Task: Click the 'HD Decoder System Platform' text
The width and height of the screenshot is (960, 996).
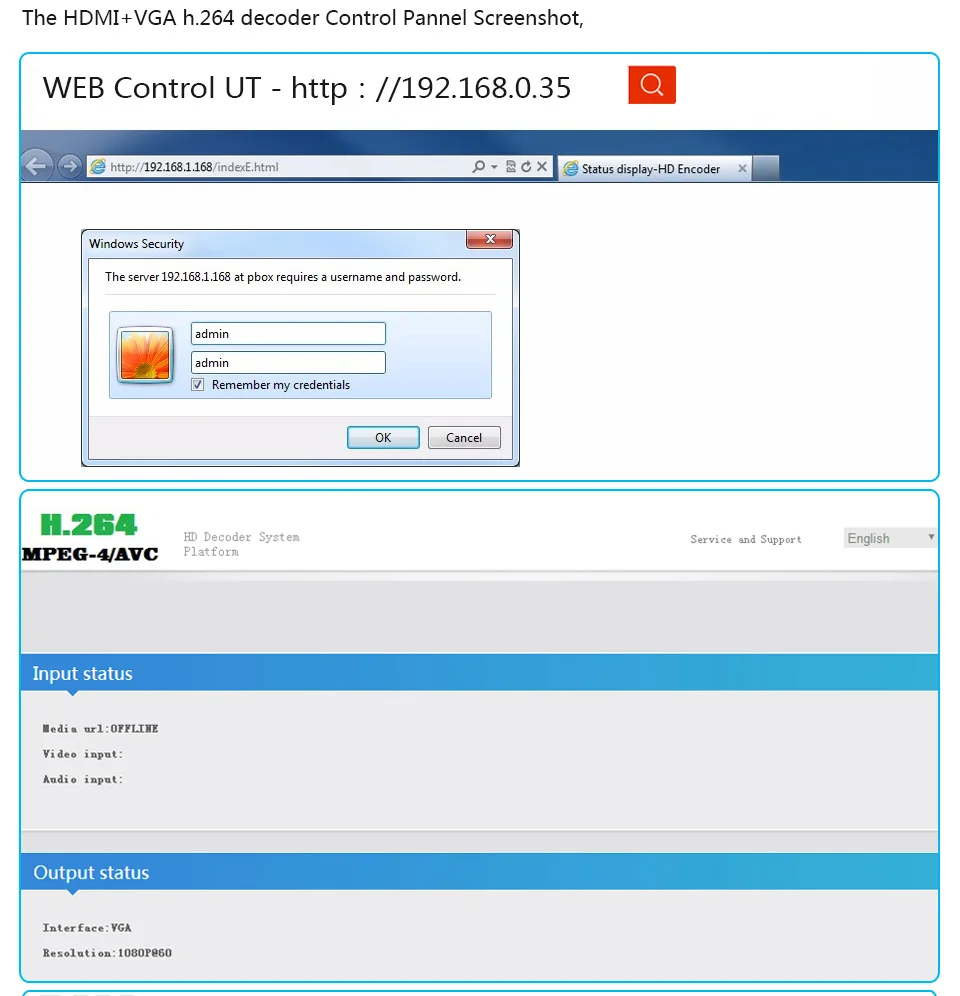Action: (x=241, y=544)
